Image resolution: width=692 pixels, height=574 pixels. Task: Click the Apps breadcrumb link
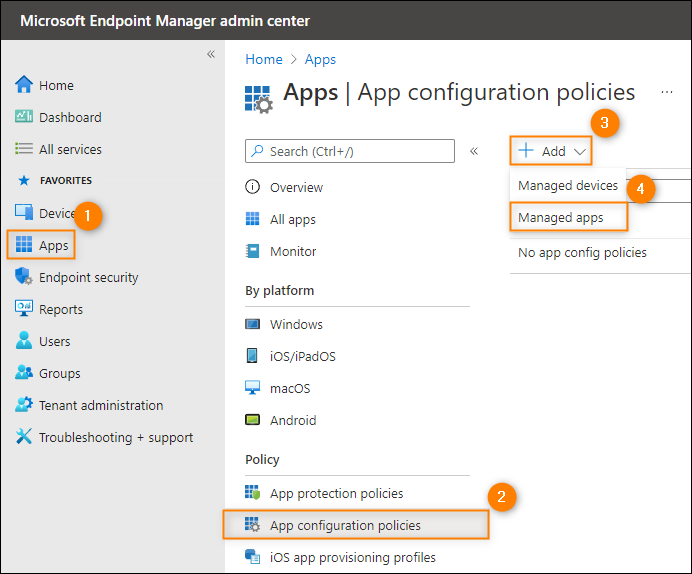tap(320, 59)
